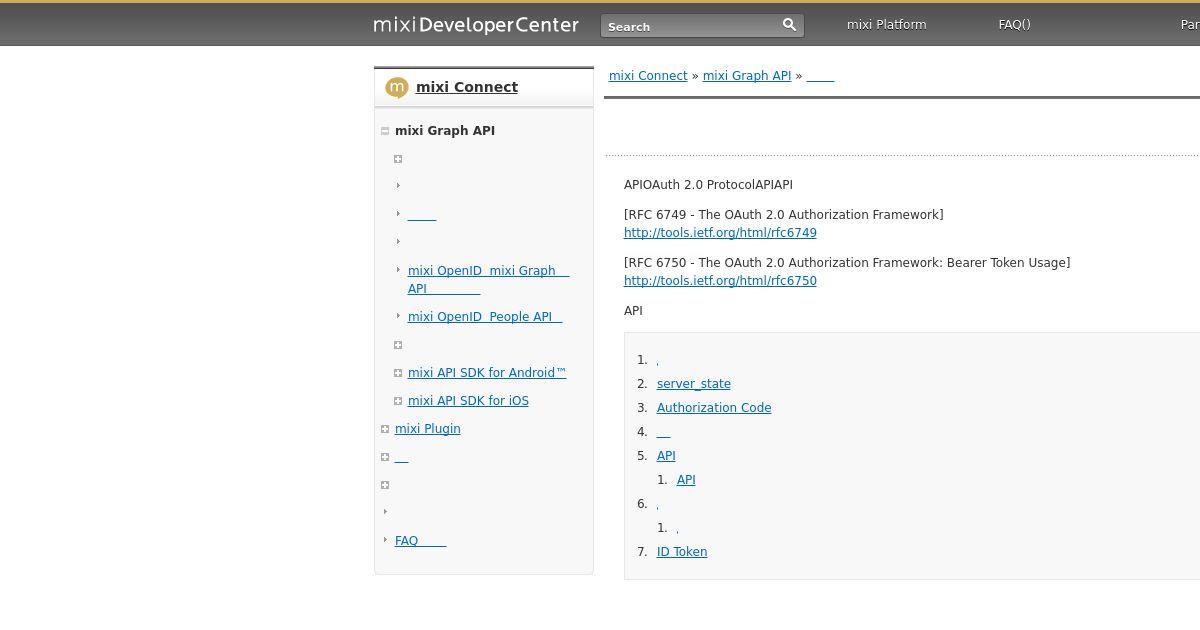Click the bullet arrow beside mixi OpenID People API
Screen dimensions: 1200x630
(398, 316)
